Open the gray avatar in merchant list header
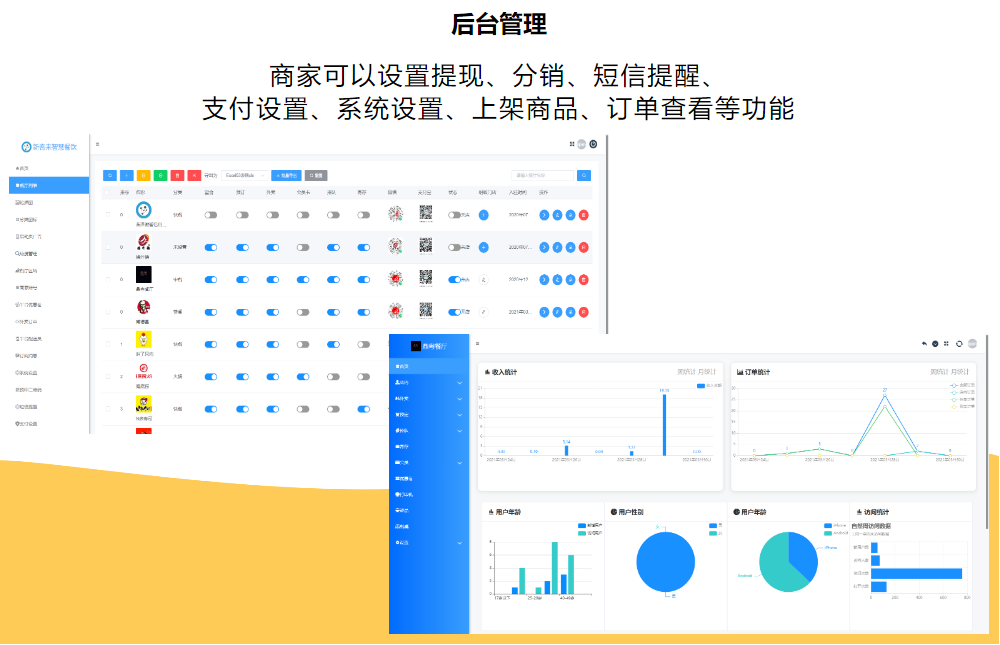 click(x=582, y=144)
